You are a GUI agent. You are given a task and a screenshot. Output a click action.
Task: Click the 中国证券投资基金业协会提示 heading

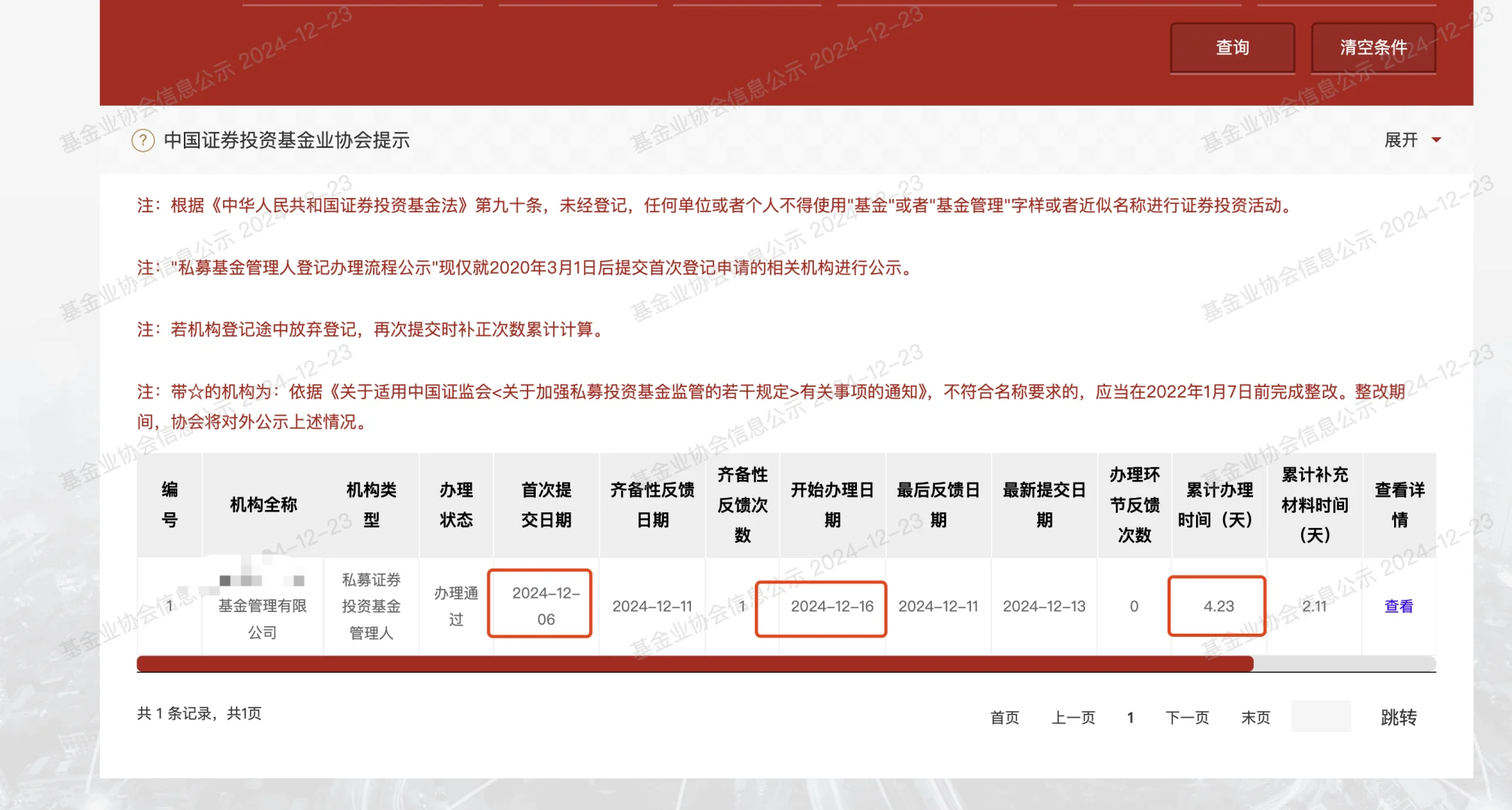[x=287, y=140]
